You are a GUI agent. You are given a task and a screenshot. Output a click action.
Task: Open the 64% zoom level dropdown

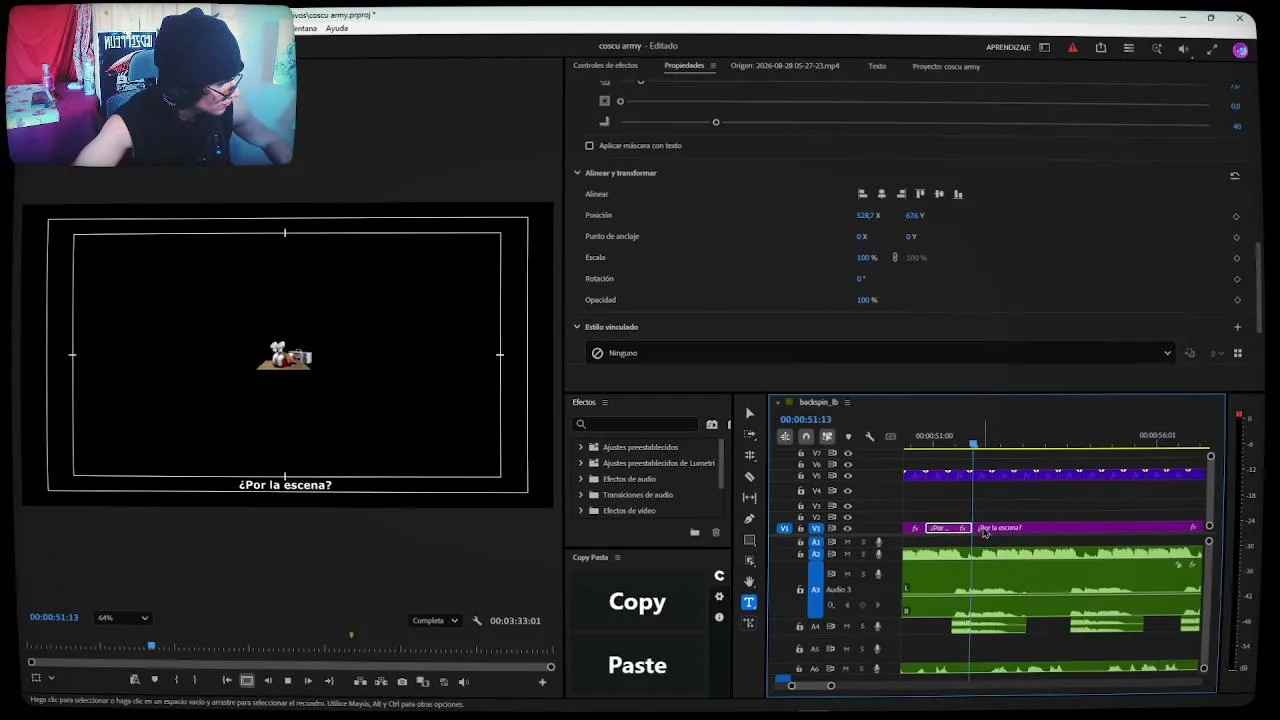pos(123,618)
